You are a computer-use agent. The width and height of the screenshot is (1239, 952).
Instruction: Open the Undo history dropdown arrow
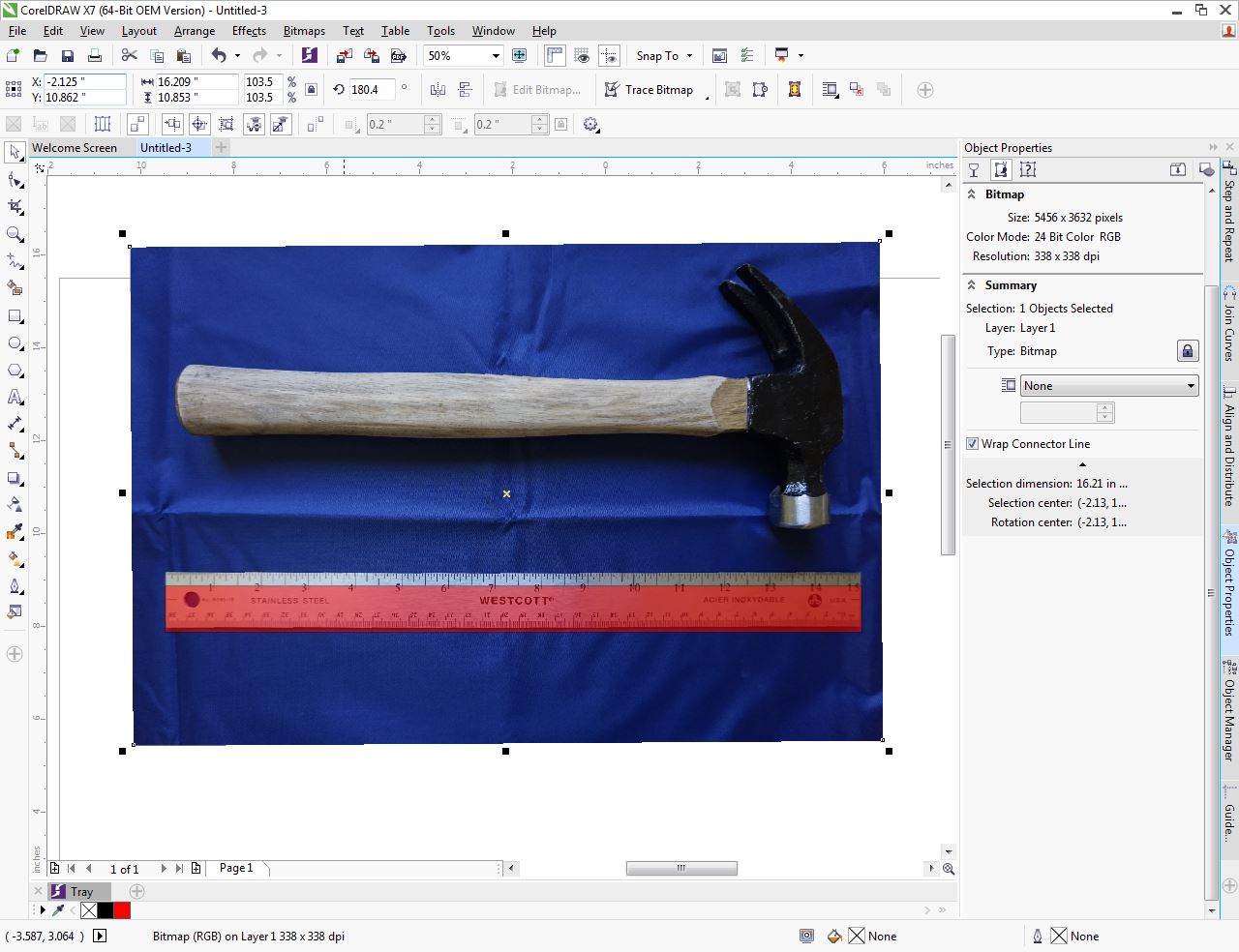tap(237, 56)
